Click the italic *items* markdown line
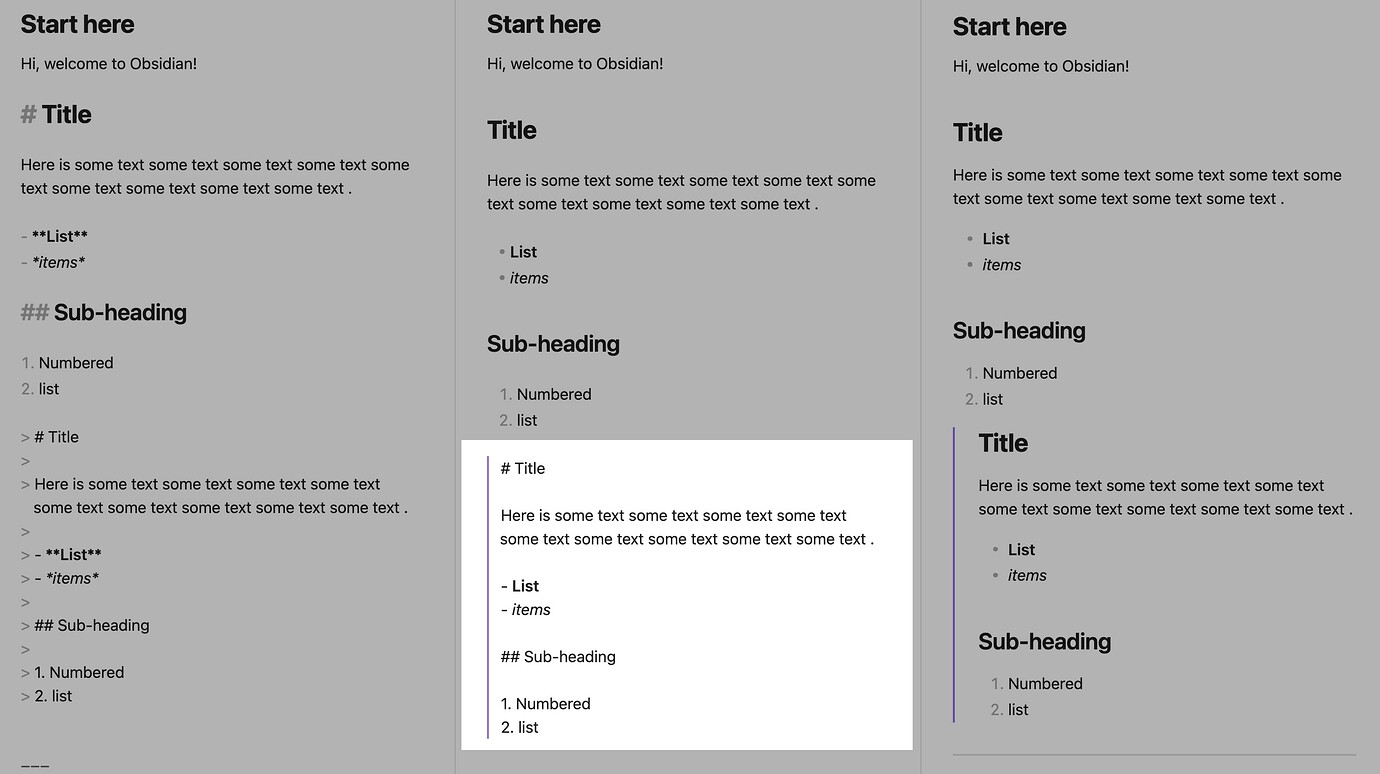 point(57,262)
